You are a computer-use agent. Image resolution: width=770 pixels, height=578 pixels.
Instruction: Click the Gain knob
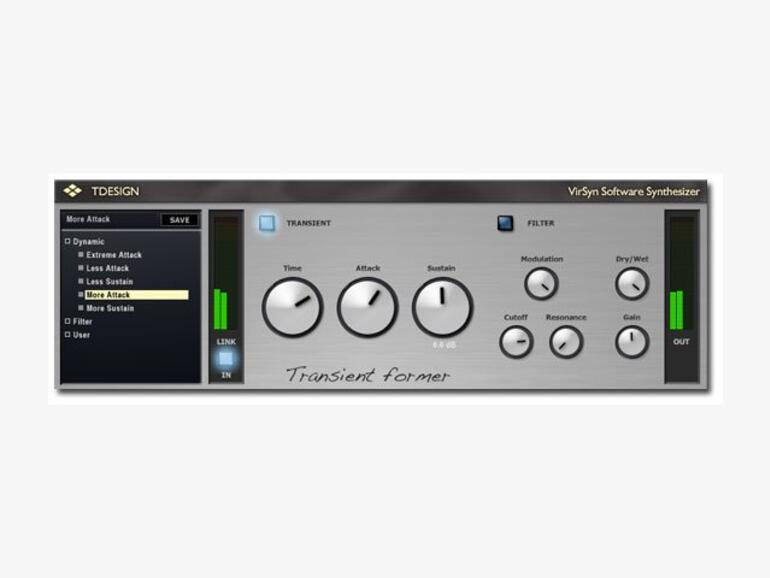632,342
